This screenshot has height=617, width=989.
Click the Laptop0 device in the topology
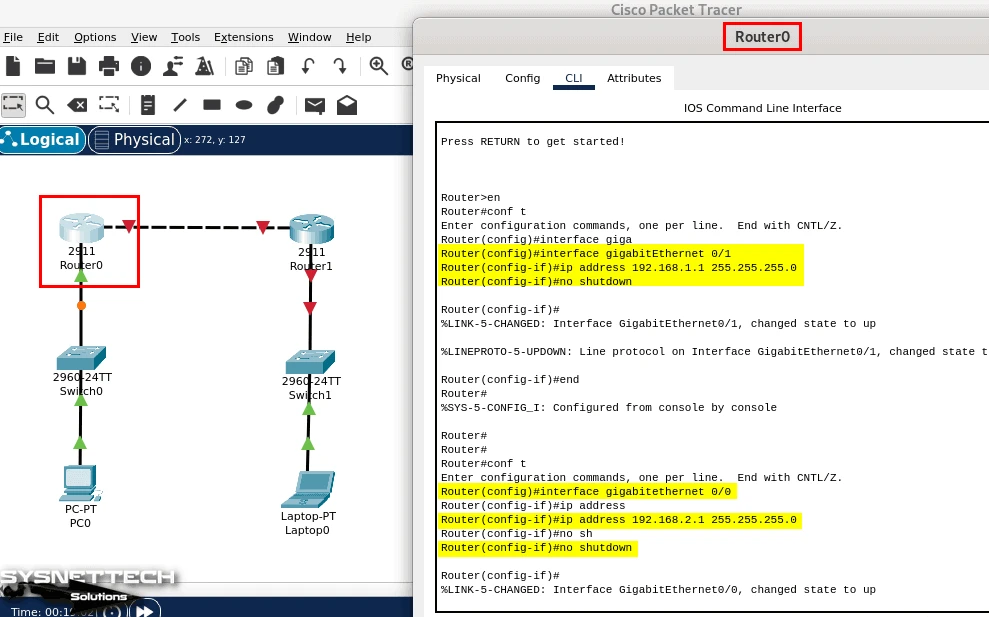[306, 489]
